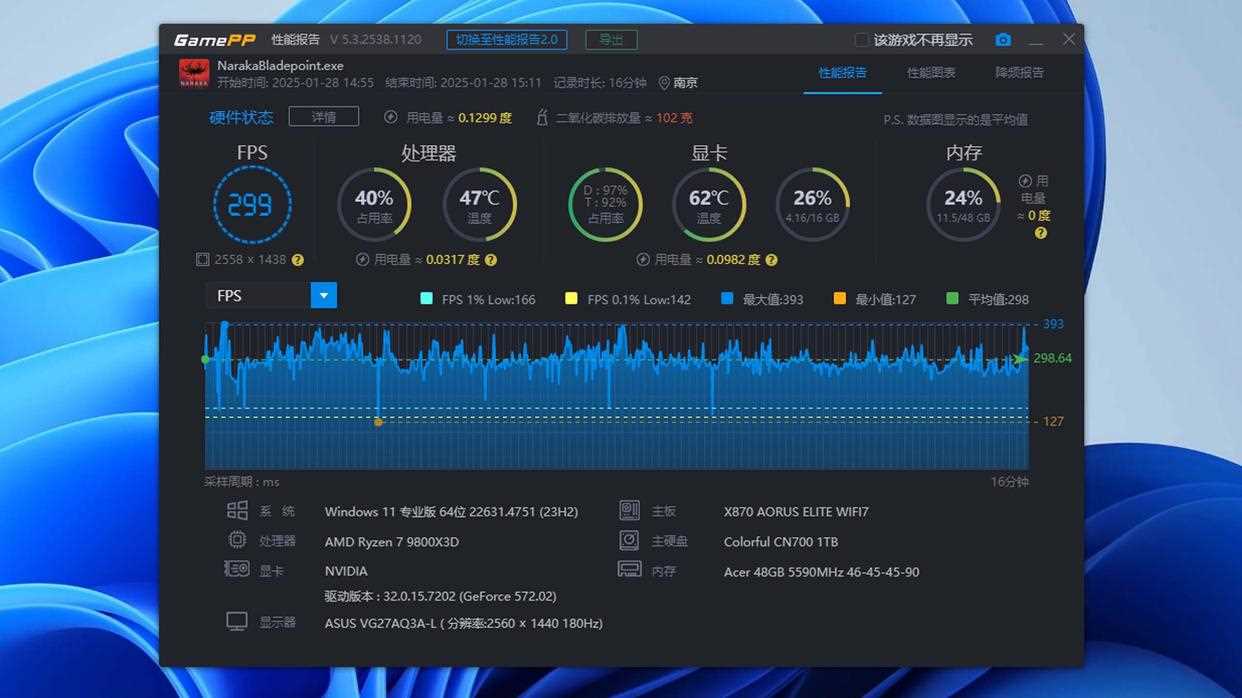Open hardware 详情 button

(324, 117)
